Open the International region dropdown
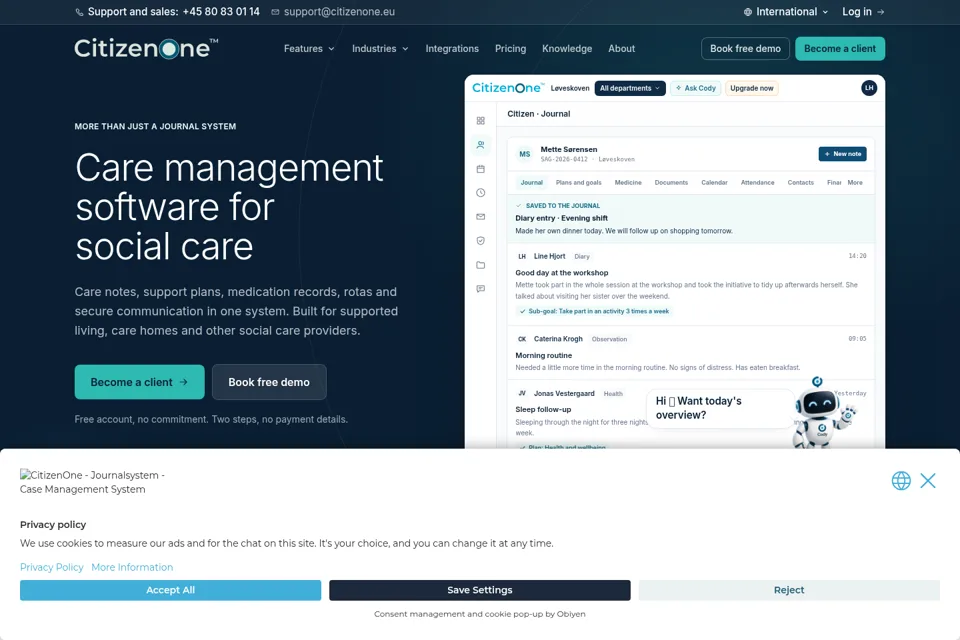This screenshot has height=640, width=960. point(786,12)
